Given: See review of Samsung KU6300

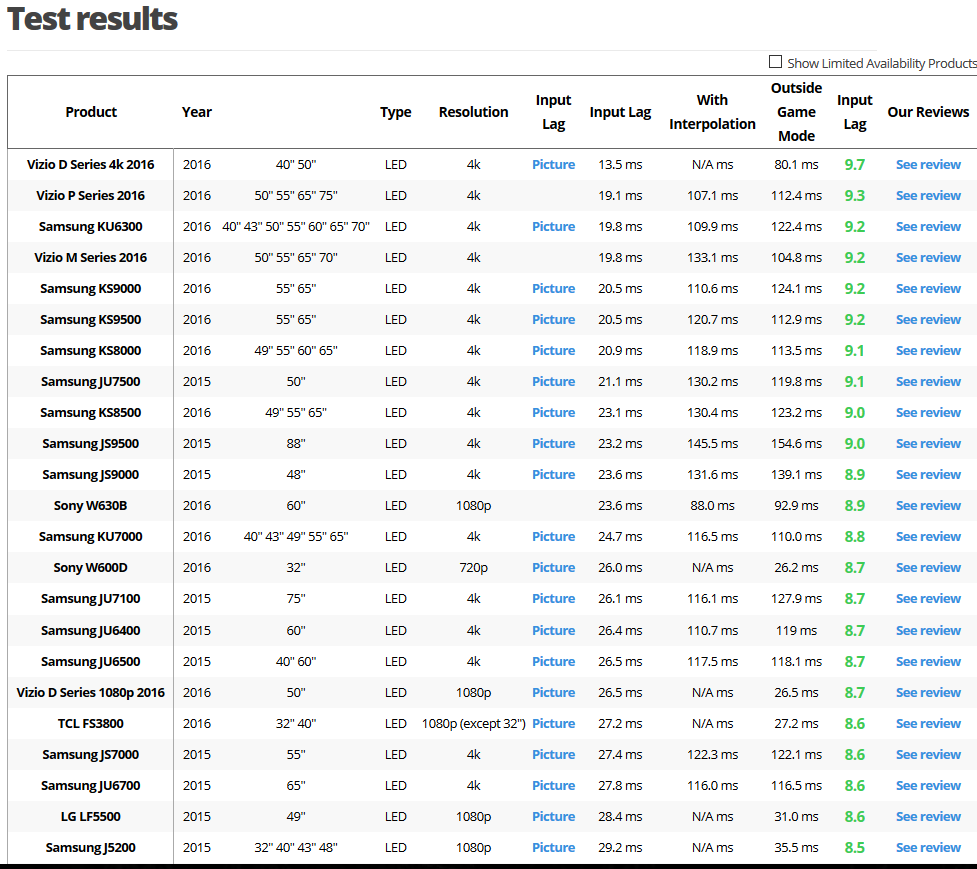Looking at the screenshot, I should coord(928,227).
